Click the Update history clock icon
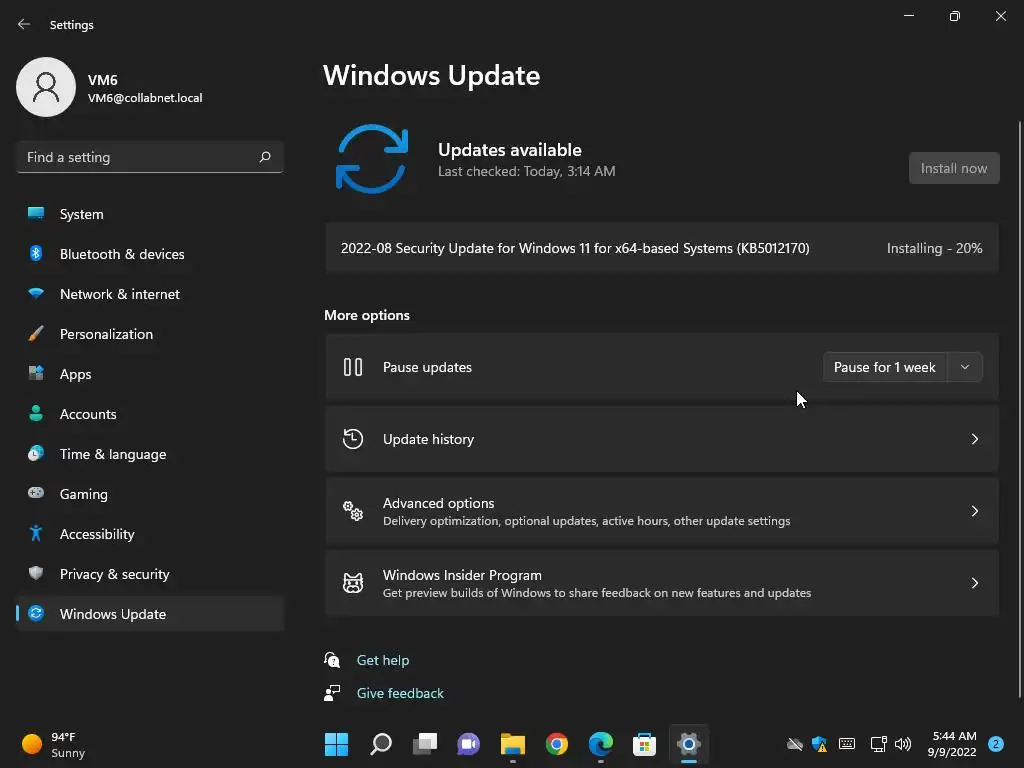The image size is (1024, 768). click(x=353, y=439)
